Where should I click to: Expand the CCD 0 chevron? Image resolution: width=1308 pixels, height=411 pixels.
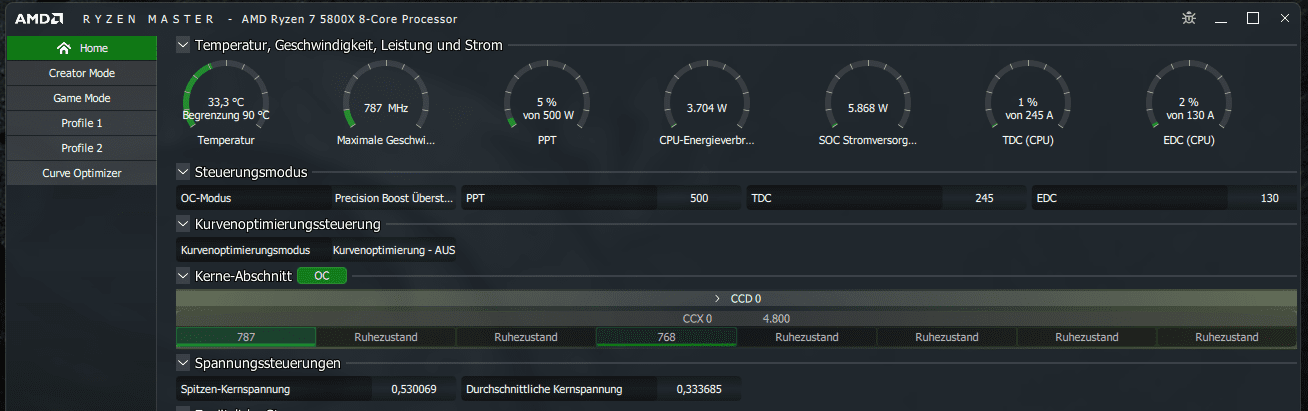(x=718, y=298)
